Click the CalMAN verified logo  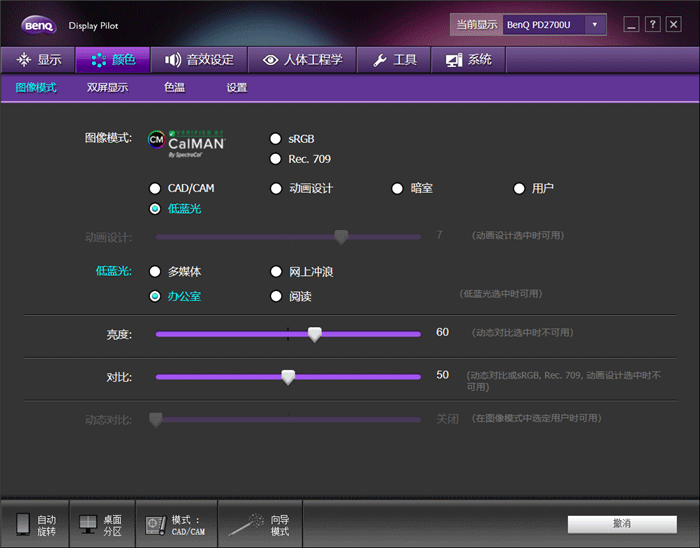point(187,143)
